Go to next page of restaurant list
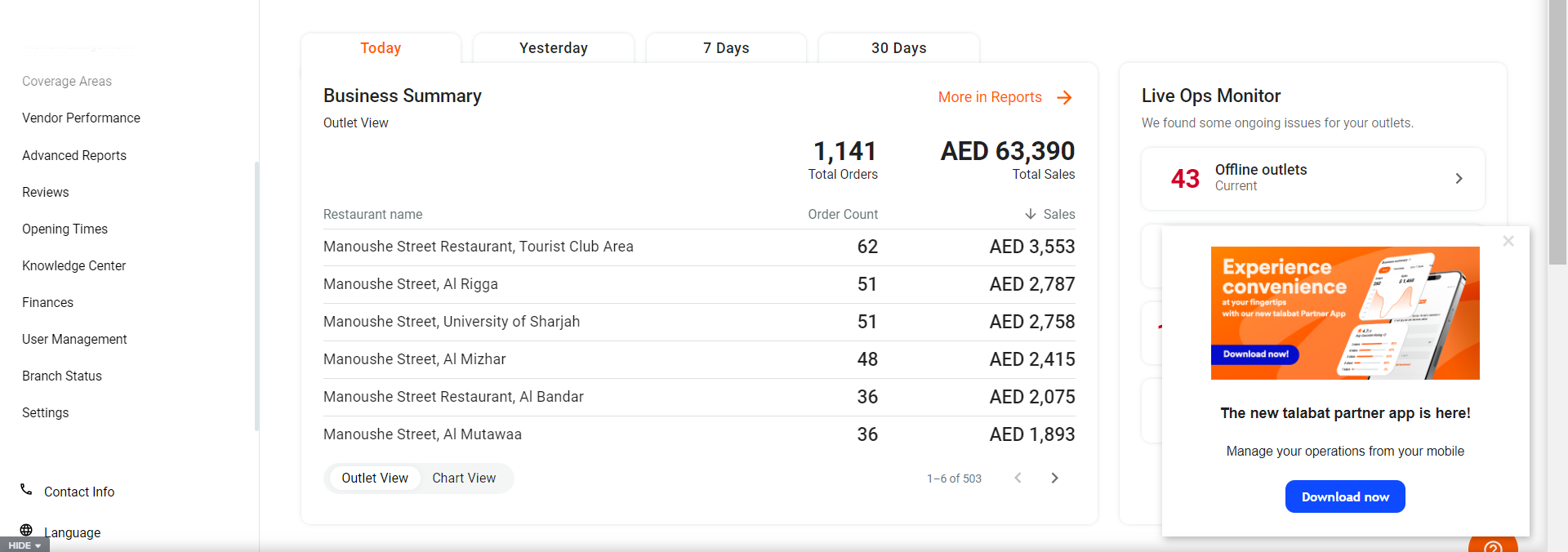 (x=1054, y=479)
